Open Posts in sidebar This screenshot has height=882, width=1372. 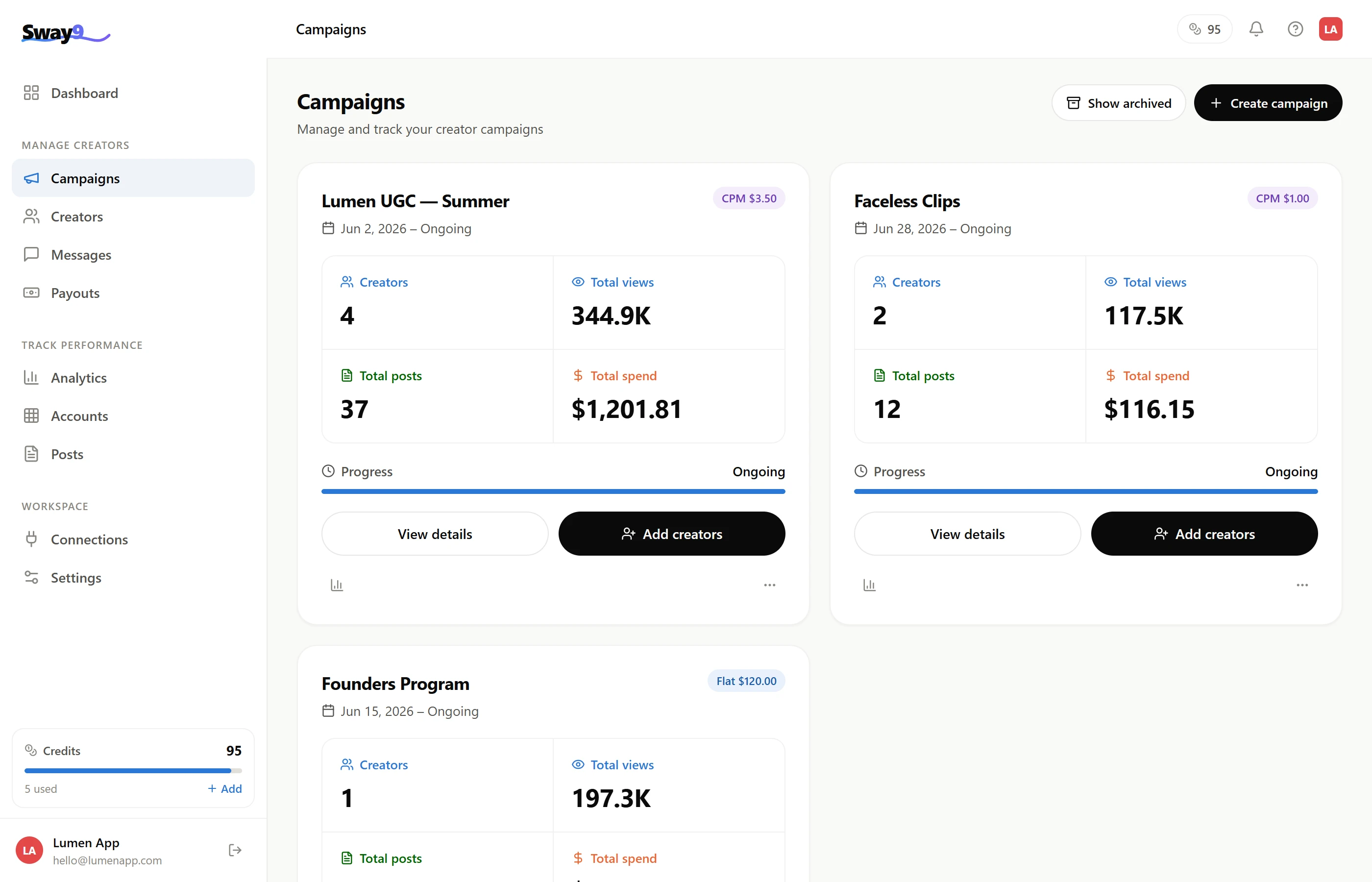[x=133, y=454]
